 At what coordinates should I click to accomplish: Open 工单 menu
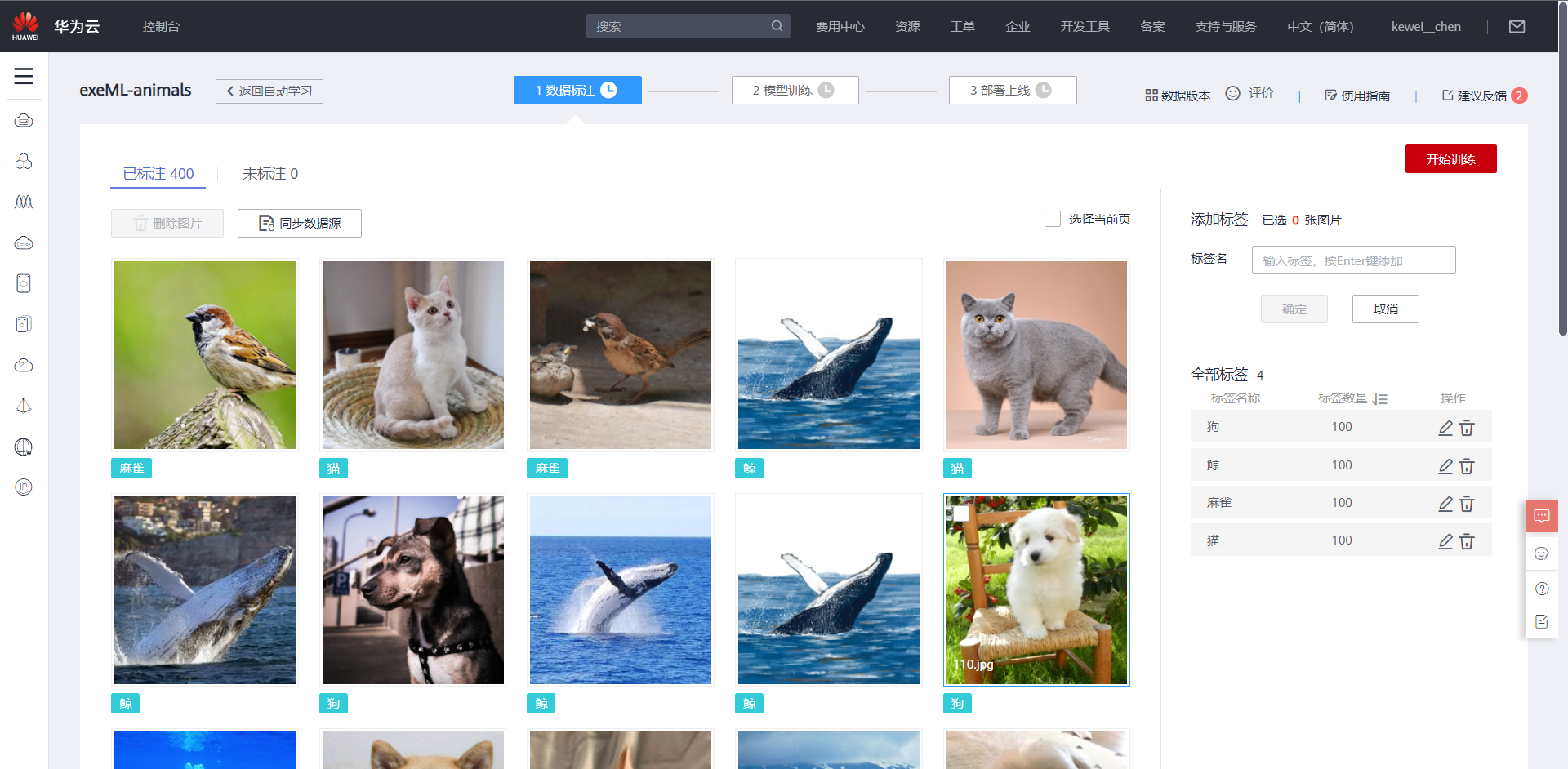pos(962,27)
